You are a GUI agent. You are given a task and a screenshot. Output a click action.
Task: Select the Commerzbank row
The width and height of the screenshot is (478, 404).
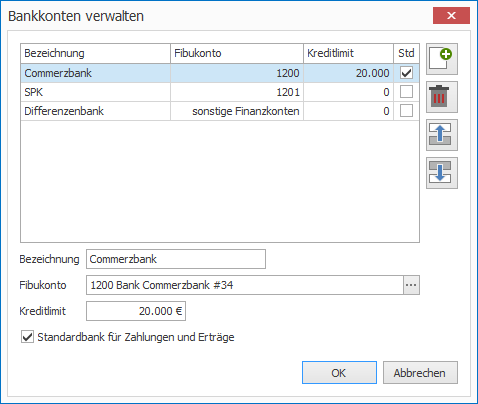click(220, 73)
